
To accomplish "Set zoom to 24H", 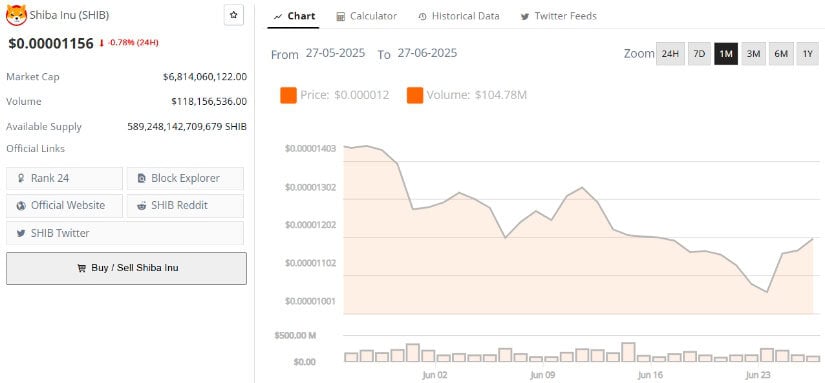I will tap(670, 54).
